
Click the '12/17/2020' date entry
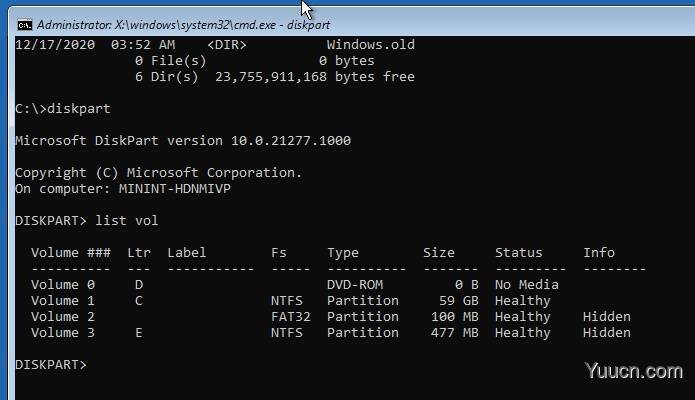[x=55, y=45]
